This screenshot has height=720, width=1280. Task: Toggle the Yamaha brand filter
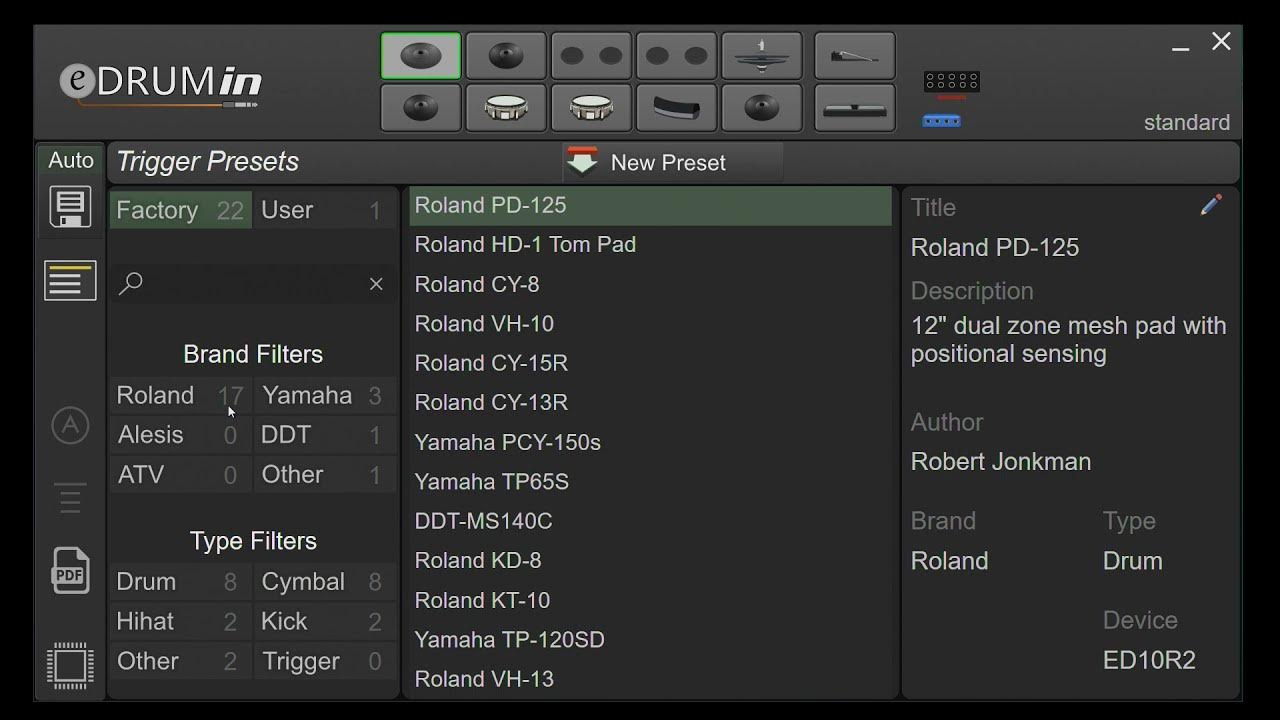[325, 395]
